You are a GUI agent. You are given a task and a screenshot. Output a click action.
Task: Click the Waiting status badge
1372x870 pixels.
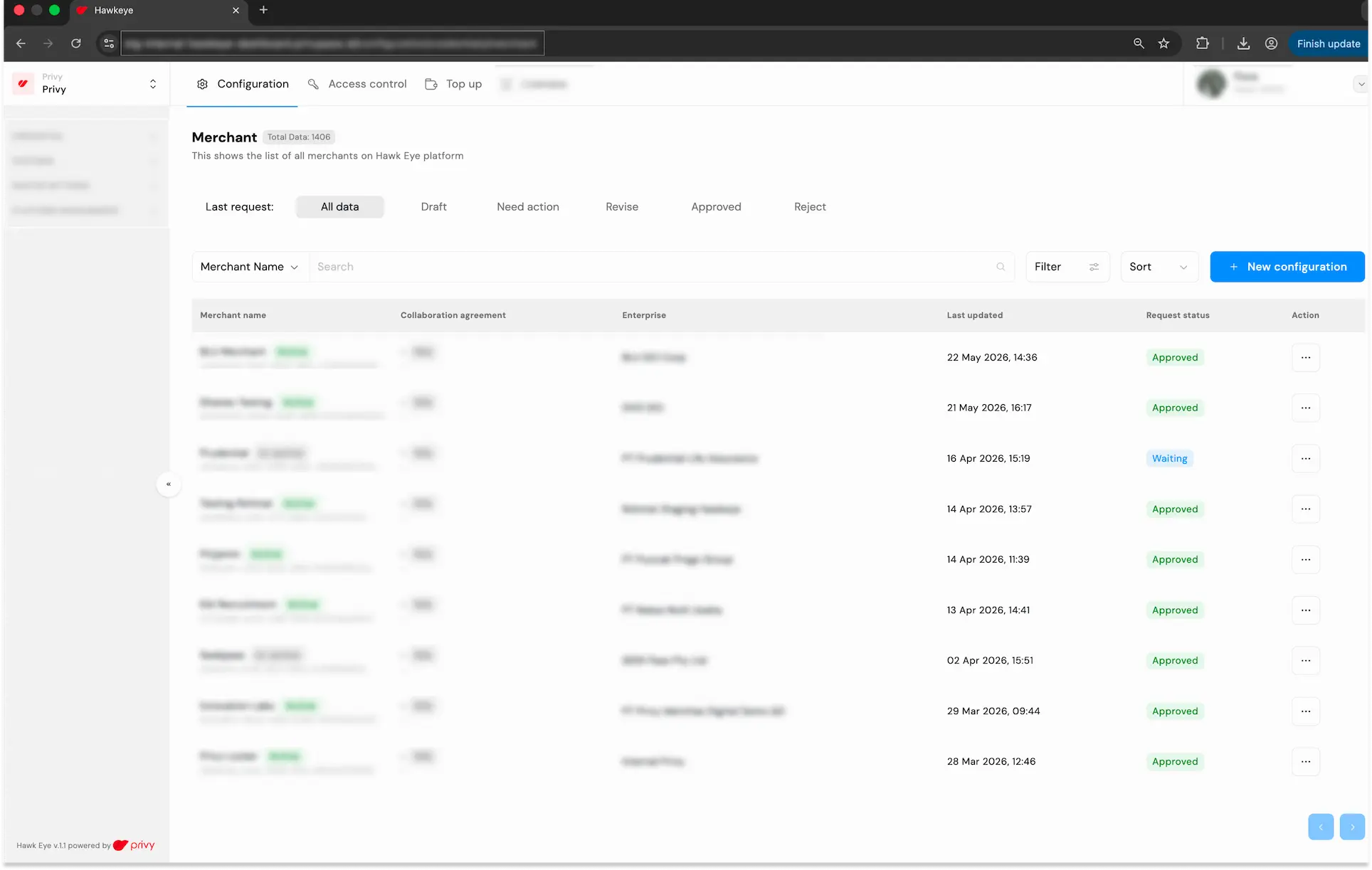click(x=1169, y=459)
